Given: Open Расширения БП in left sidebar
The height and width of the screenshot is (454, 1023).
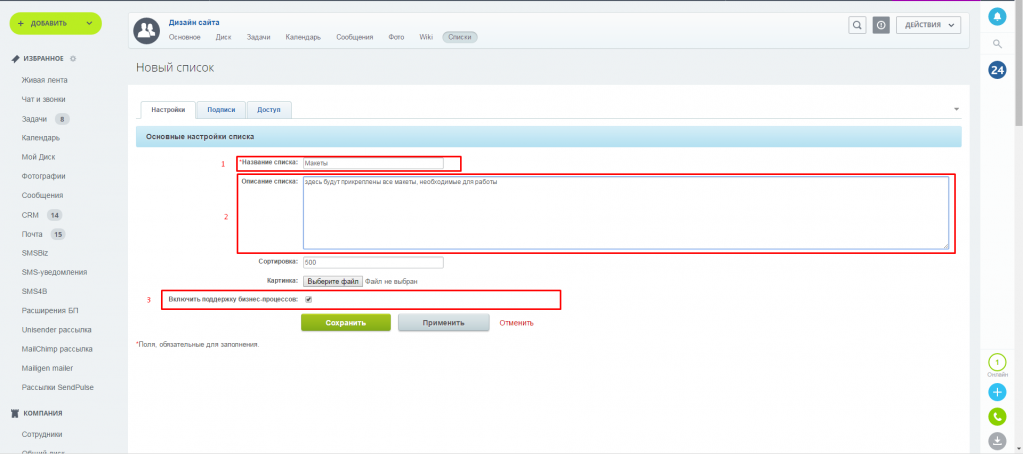Looking at the screenshot, I should point(50,310).
